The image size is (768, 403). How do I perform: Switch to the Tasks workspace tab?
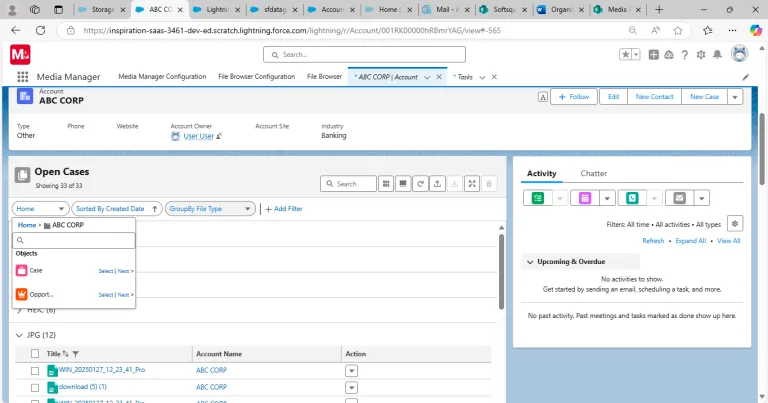pyautogui.click(x=463, y=77)
